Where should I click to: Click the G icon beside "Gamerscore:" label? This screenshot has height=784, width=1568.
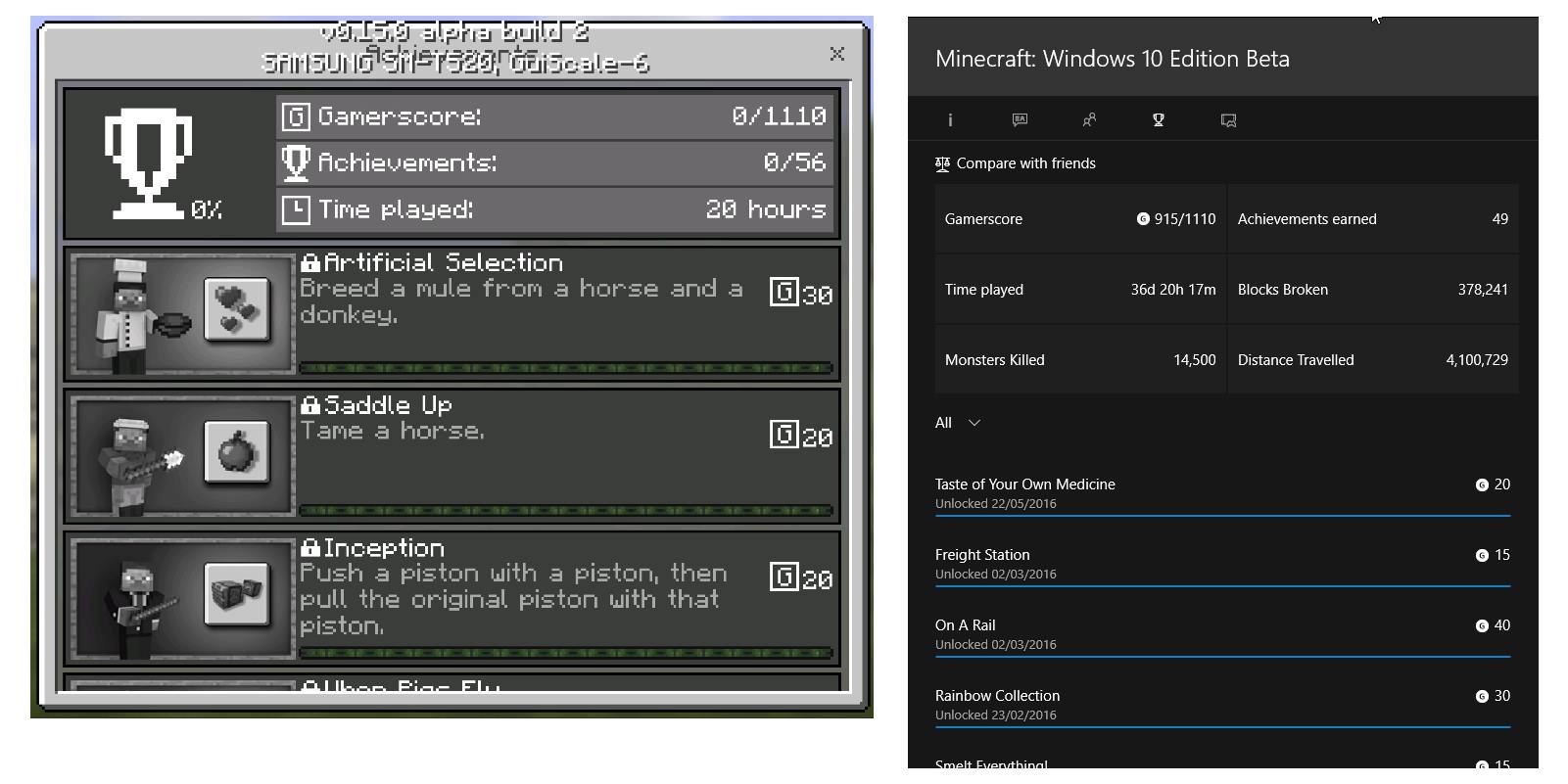pyautogui.click(x=296, y=116)
